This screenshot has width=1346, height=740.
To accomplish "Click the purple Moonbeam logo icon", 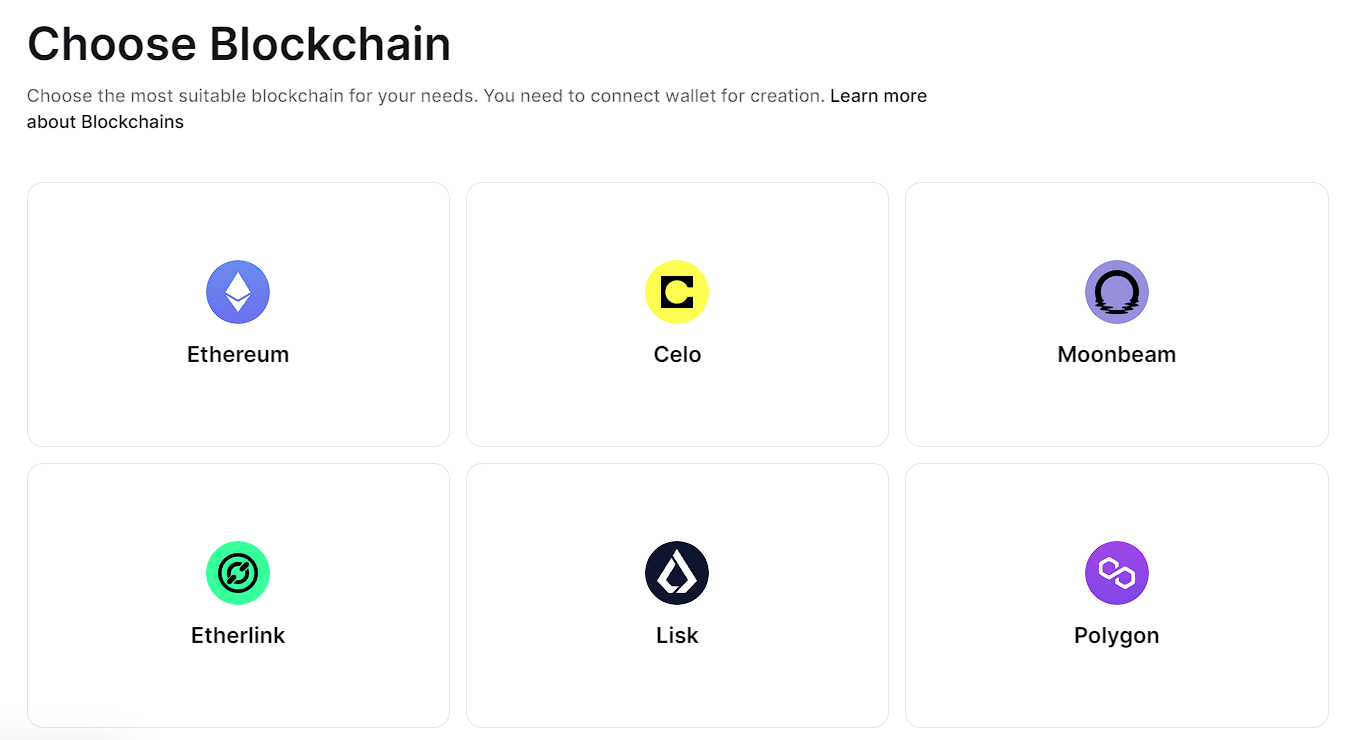I will 1116,292.
